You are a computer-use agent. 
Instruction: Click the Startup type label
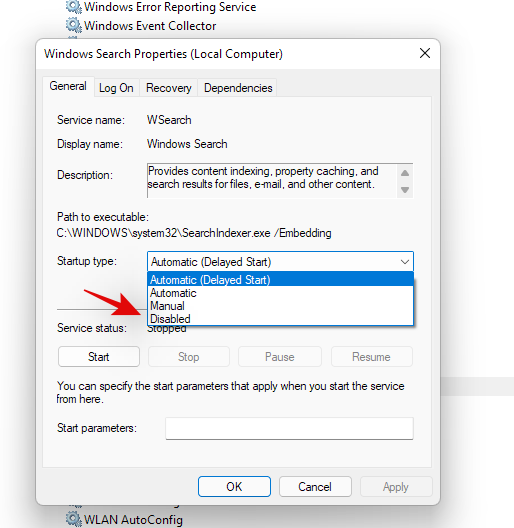[87, 261]
